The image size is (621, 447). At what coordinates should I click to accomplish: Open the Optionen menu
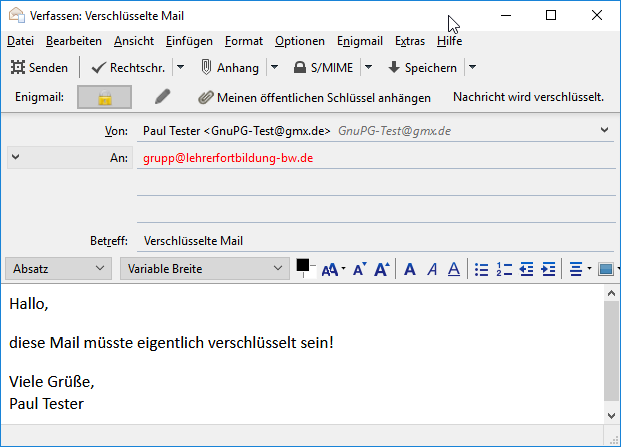[x=300, y=41]
